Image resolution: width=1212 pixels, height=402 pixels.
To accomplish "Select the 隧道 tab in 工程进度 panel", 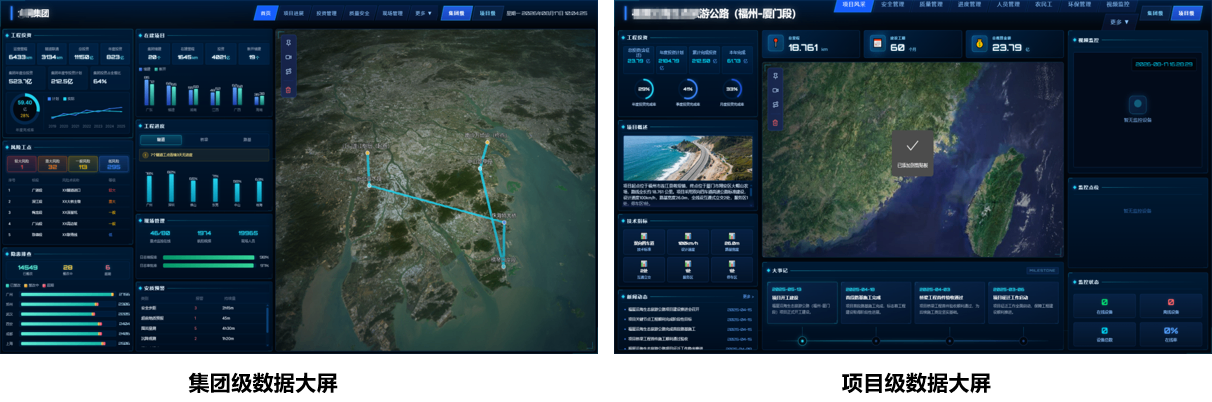I will pyautogui.click(x=161, y=140).
